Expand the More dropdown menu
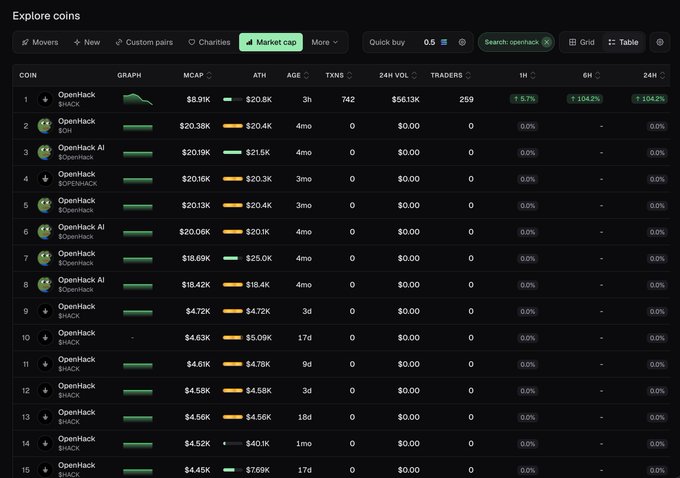Screen dimensions: 680x478 coord(324,42)
